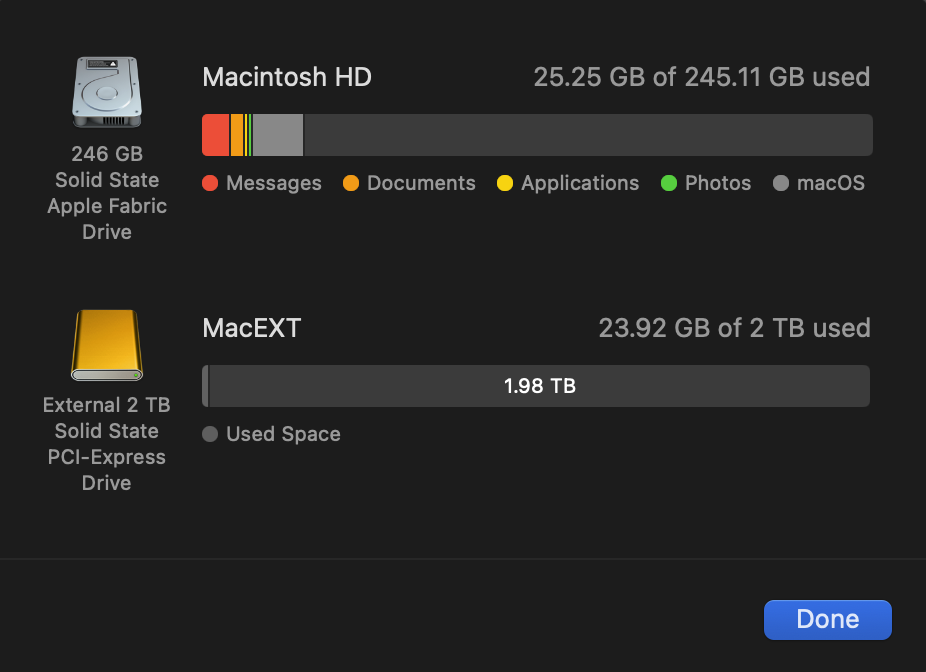Click the gray macOS segment in storage bar

[278, 135]
